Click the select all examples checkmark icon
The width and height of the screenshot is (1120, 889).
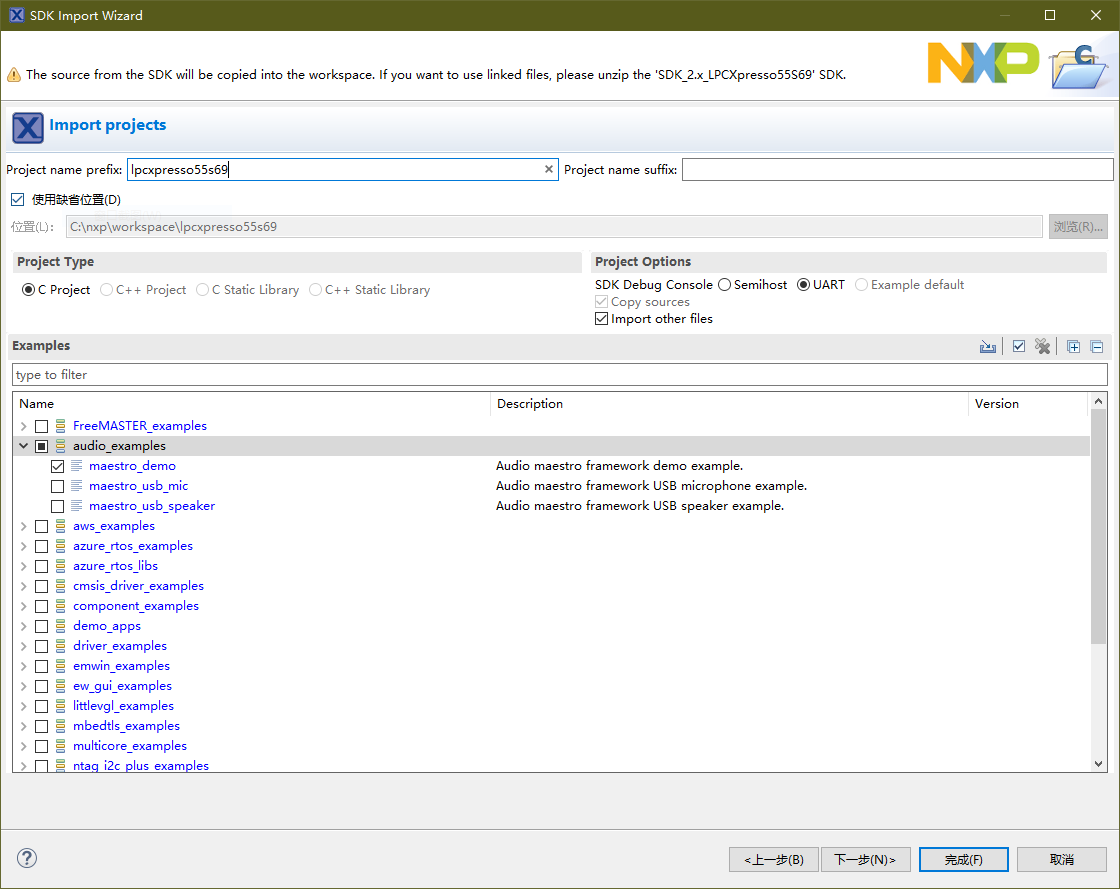click(x=1019, y=347)
